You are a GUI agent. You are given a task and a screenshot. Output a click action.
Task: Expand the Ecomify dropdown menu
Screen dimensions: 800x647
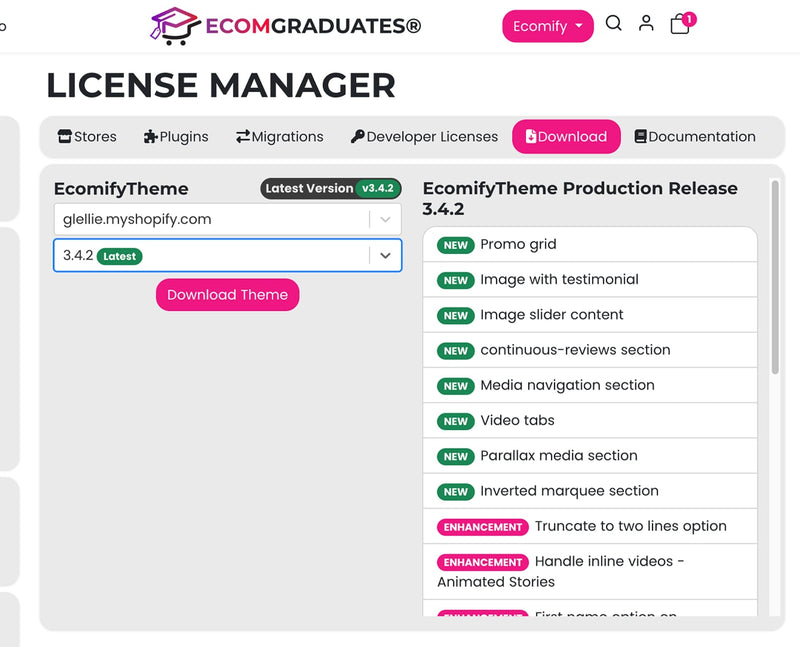tap(547, 26)
